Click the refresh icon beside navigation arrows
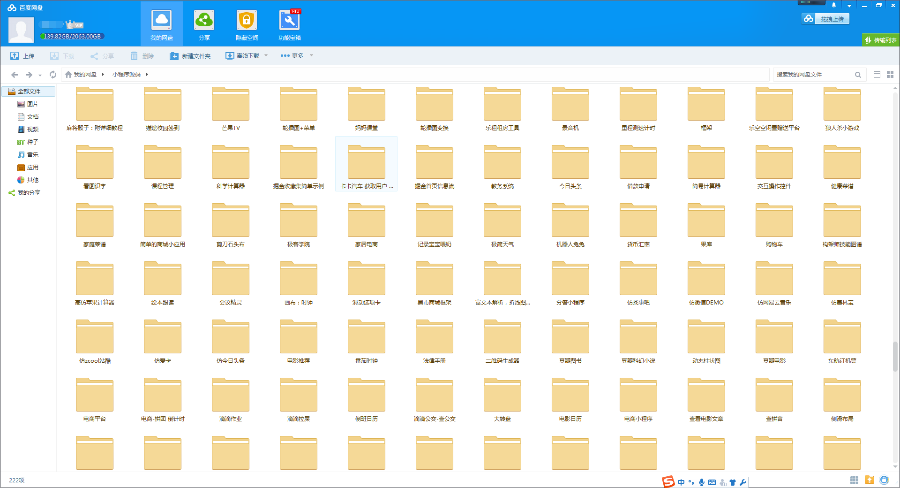This screenshot has height=488, width=900. click(52, 75)
